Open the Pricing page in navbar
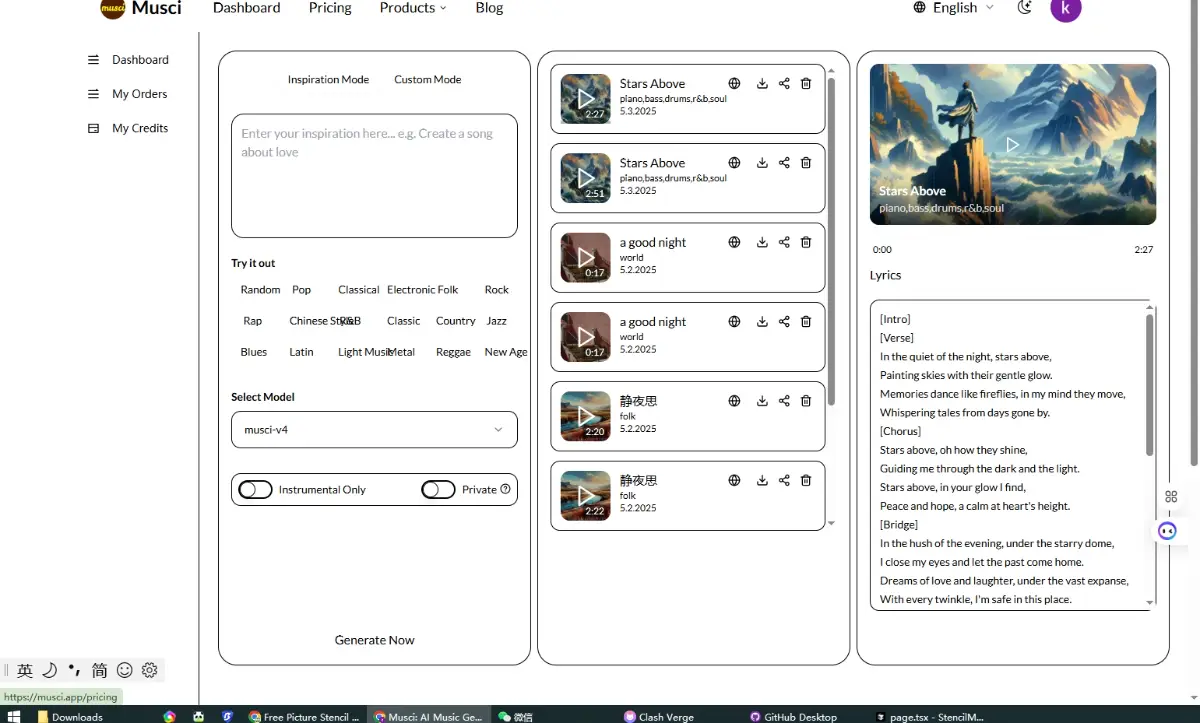Viewport: 1200px width, 723px height. 330,8
